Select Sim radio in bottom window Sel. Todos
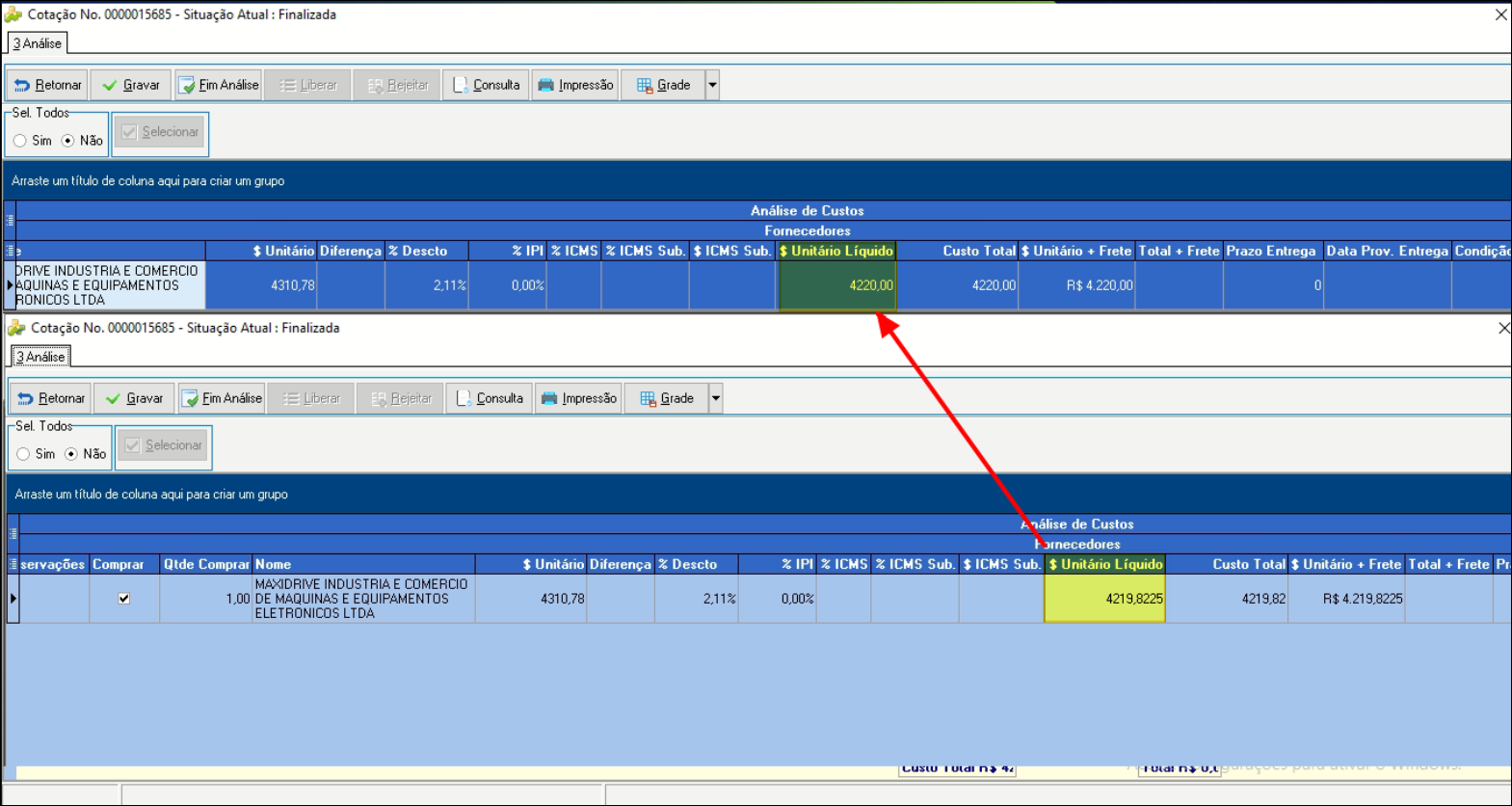 pyautogui.click(x=23, y=454)
